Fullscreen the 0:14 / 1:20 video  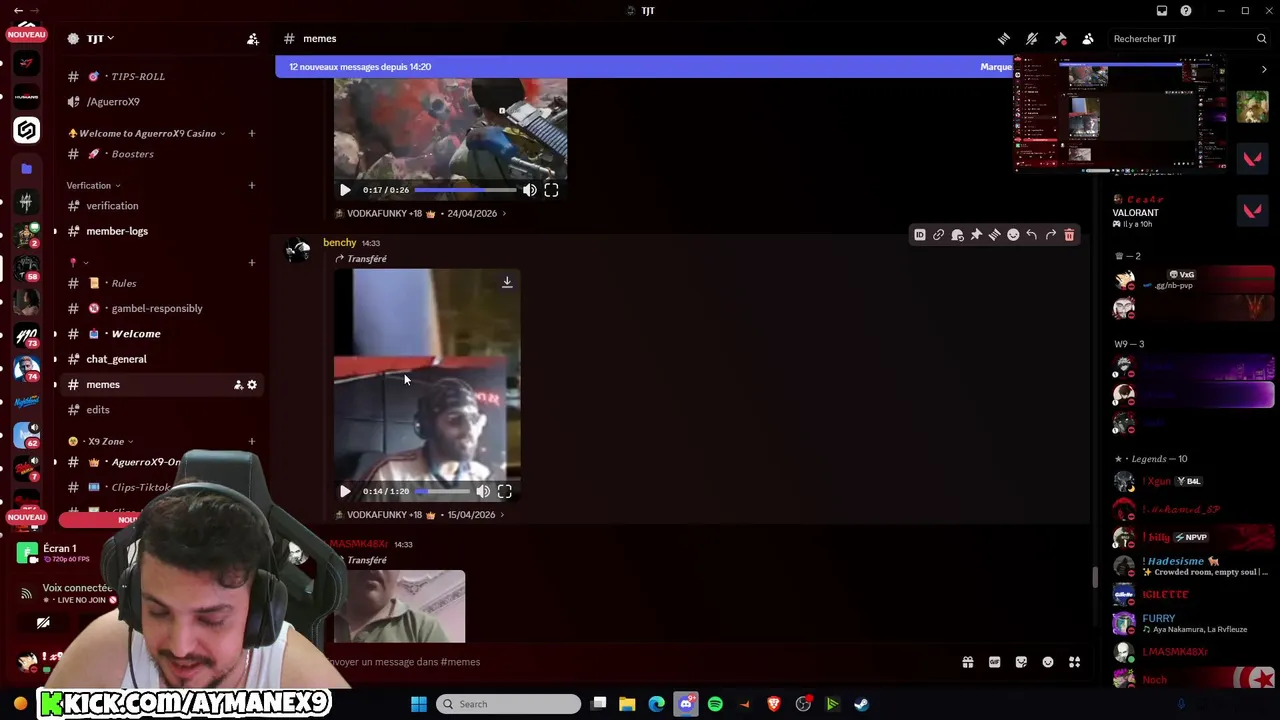pyautogui.click(x=505, y=491)
